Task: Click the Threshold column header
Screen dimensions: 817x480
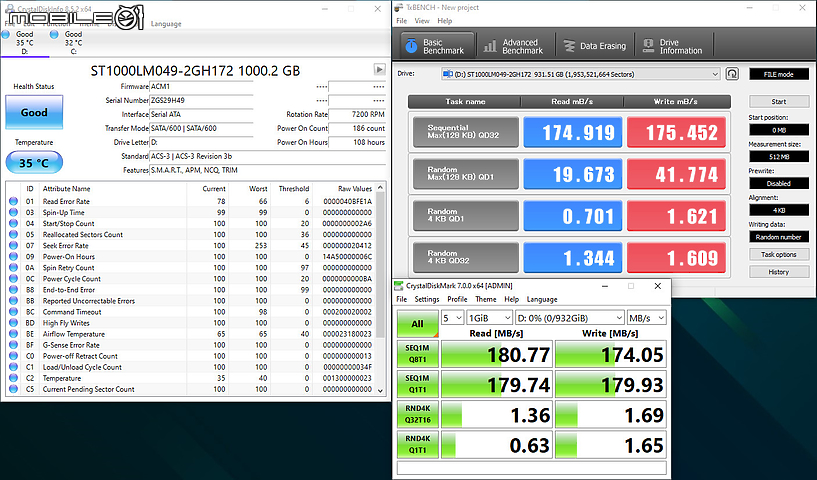Action: point(293,189)
